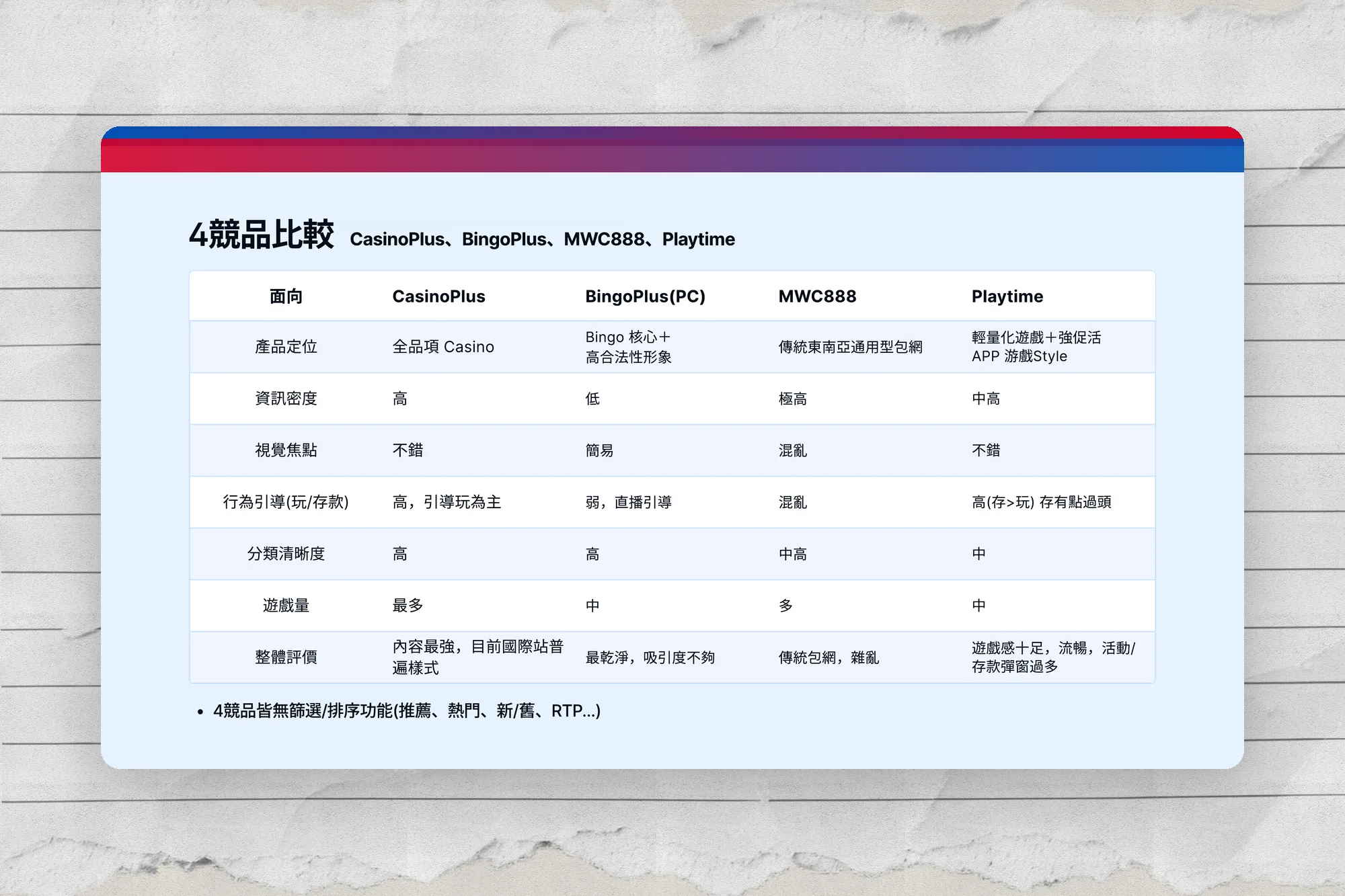Click the row label "視覺焦點"
1345x896 pixels.
tap(286, 450)
